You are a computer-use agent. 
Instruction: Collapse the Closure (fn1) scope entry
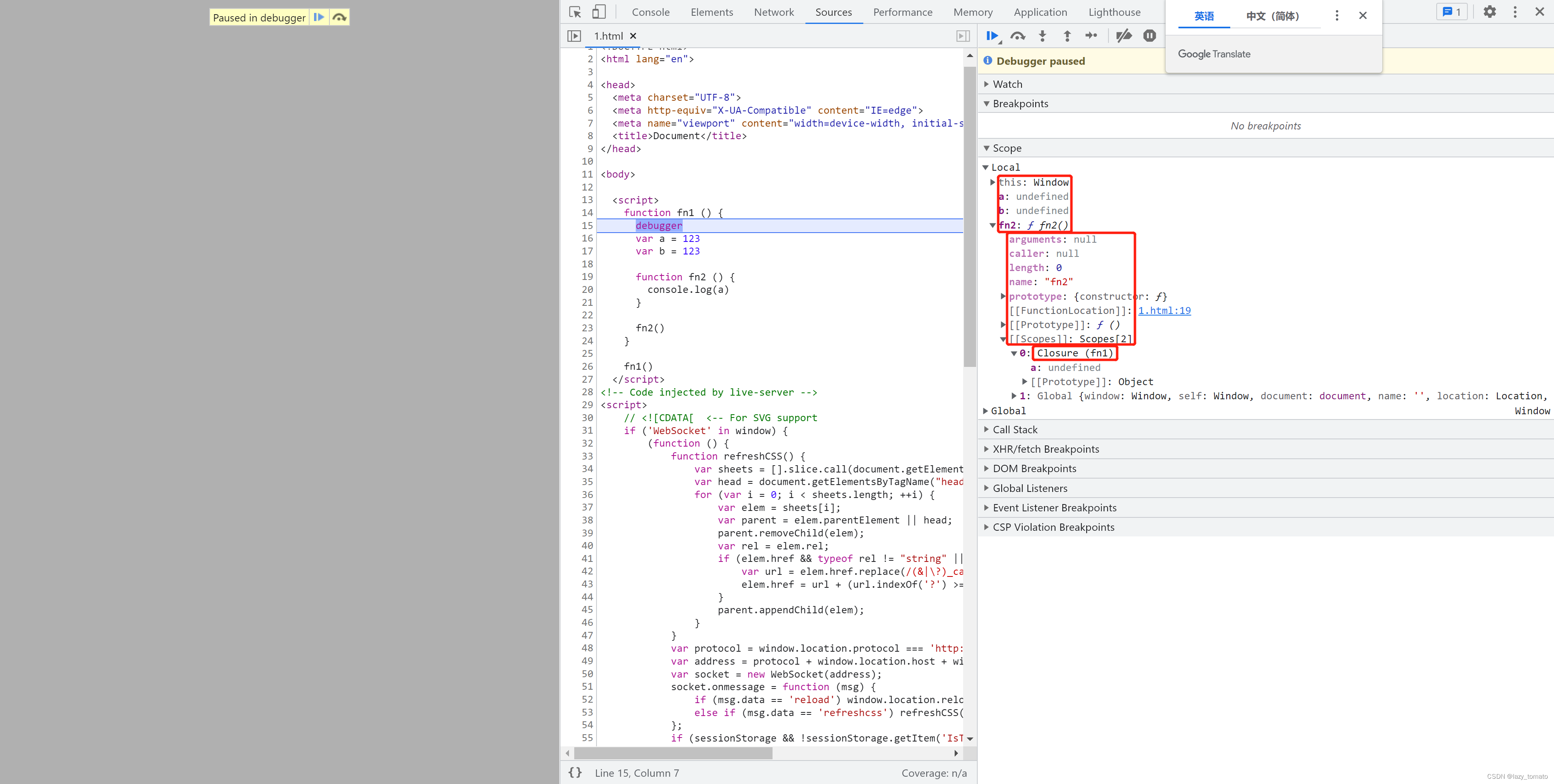(x=1014, y=354)
